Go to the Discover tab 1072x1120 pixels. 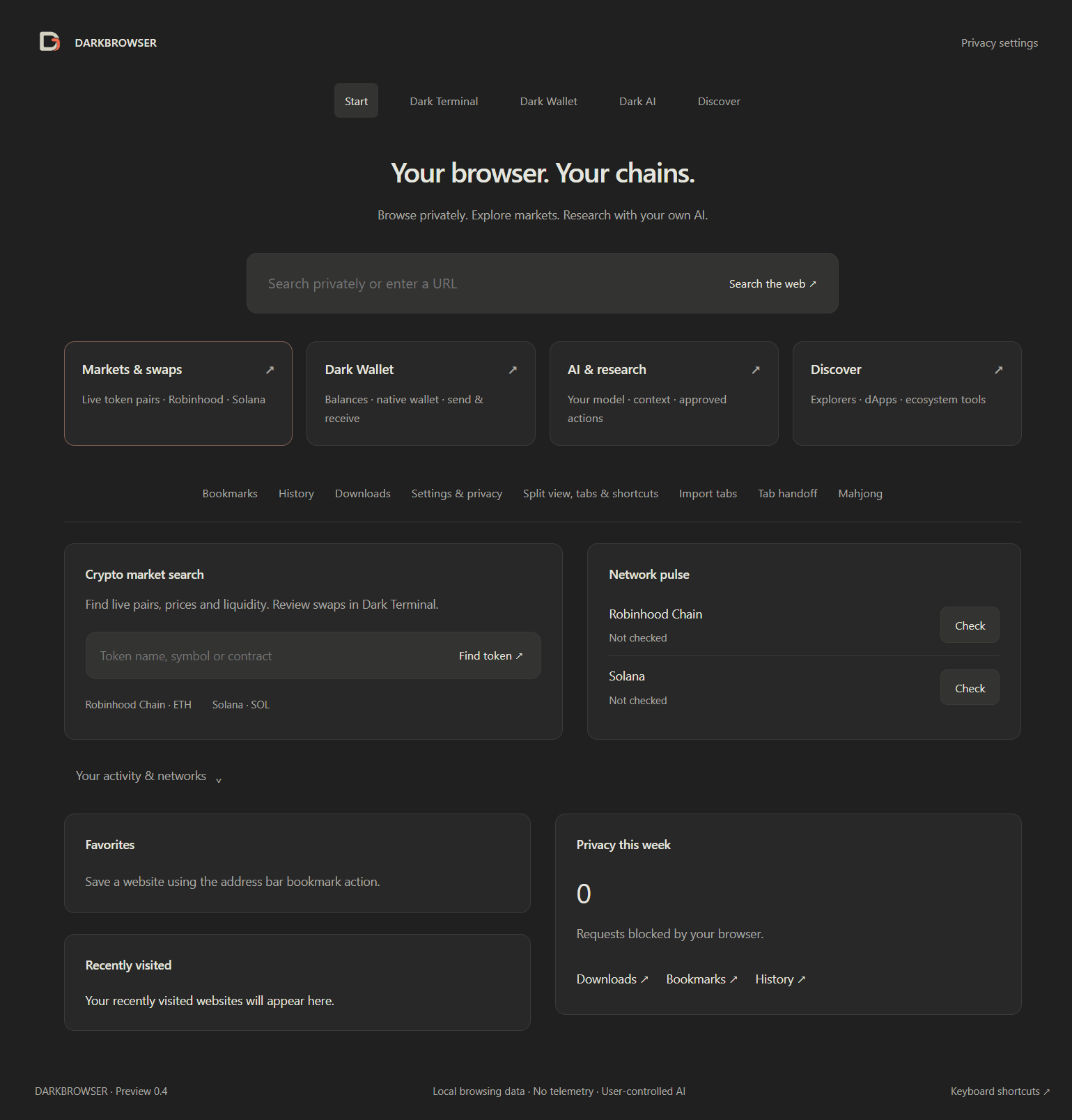[719, 101]
